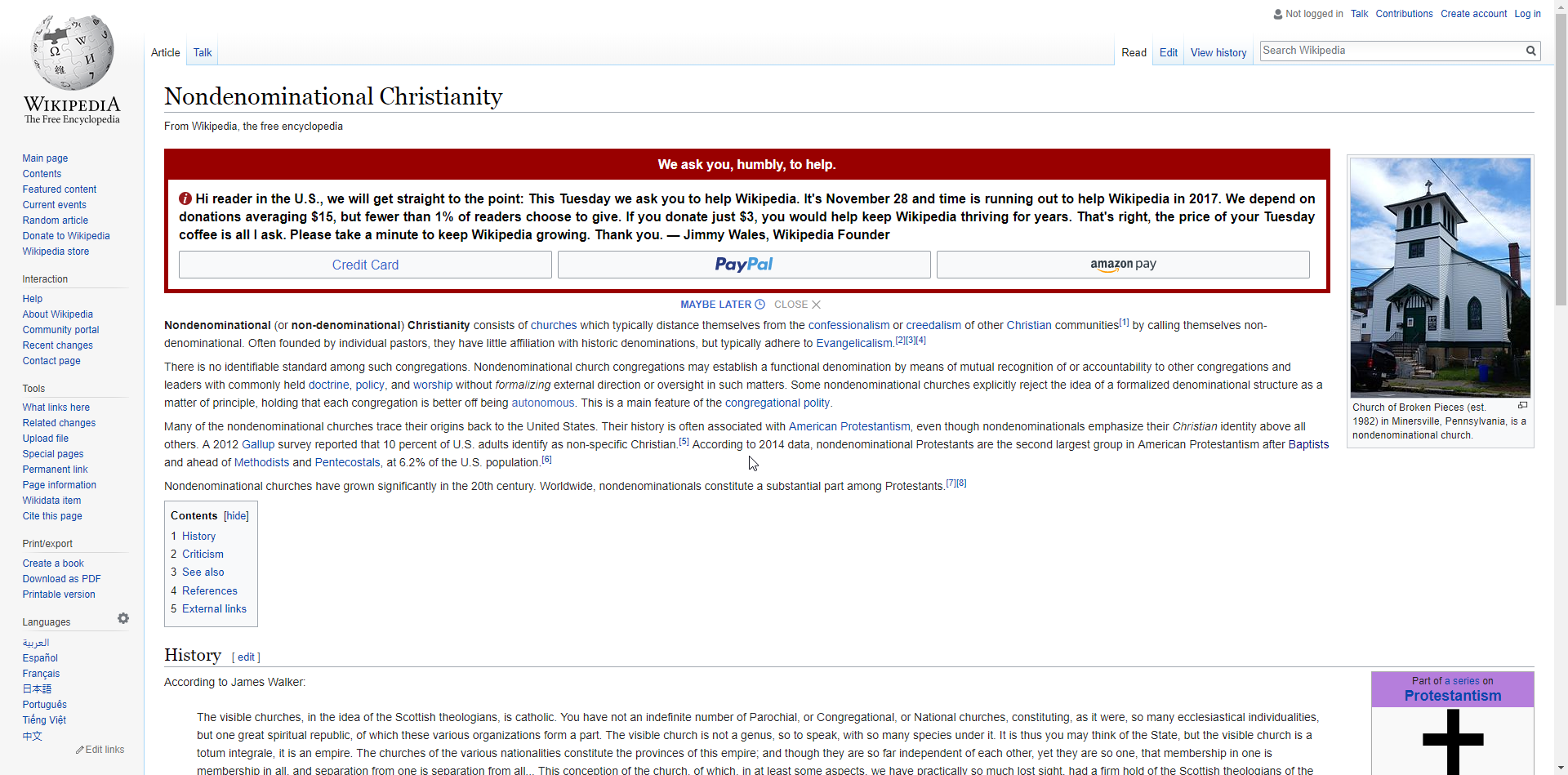Hide the Contents table via hide toggle
This screenshot has height=775, width=1568.
pyautogui.click(x=236, y=516)
